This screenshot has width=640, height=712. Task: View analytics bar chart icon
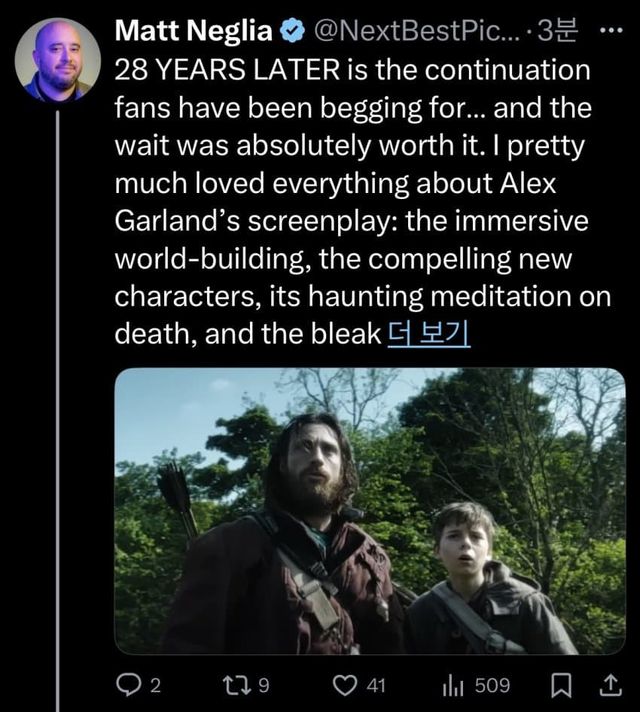coord(453,686)
